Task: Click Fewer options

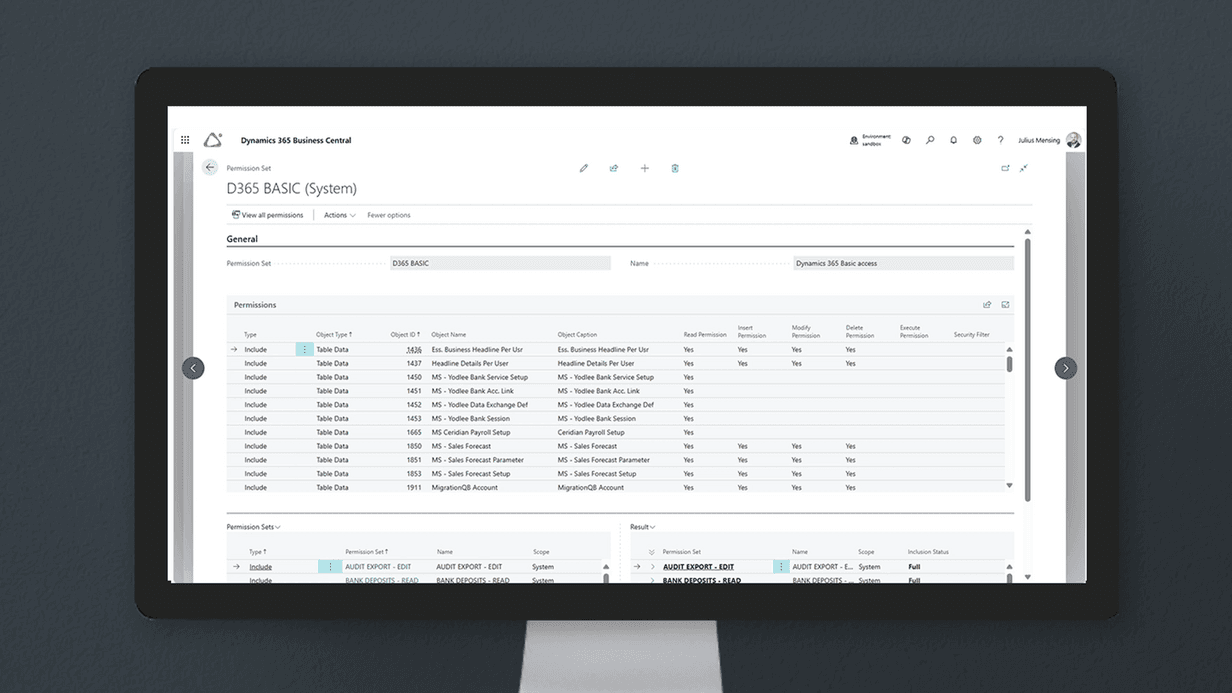Action: point(388,215)
